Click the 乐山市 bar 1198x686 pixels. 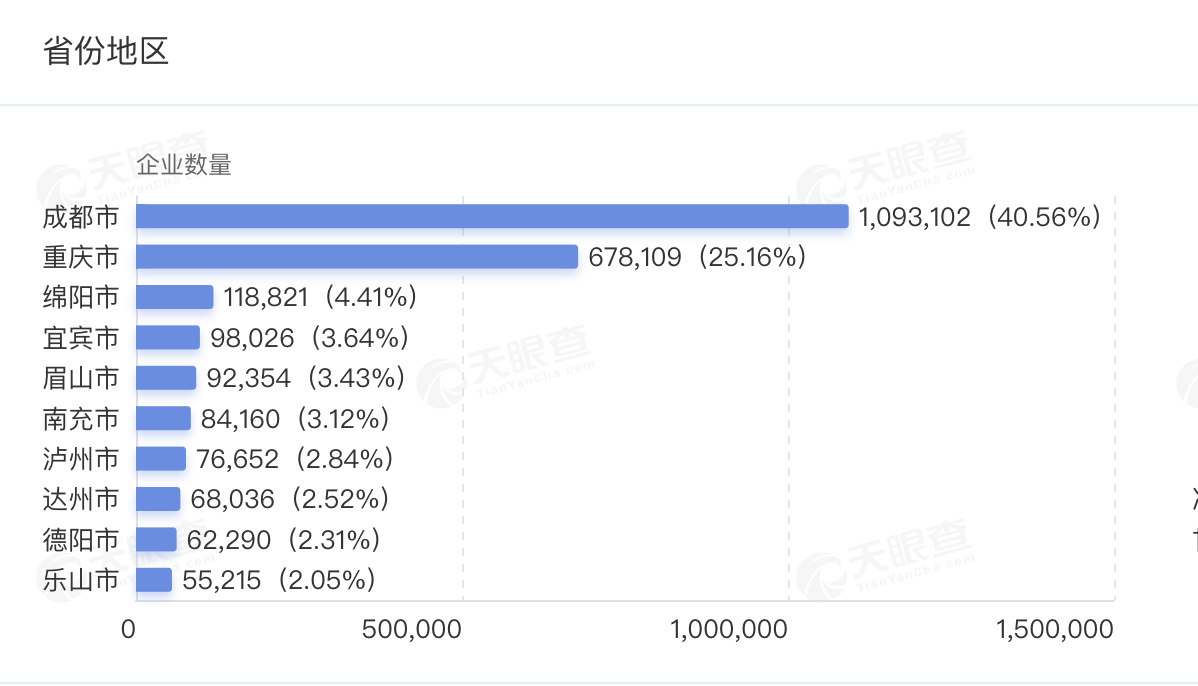click(154, 580)
